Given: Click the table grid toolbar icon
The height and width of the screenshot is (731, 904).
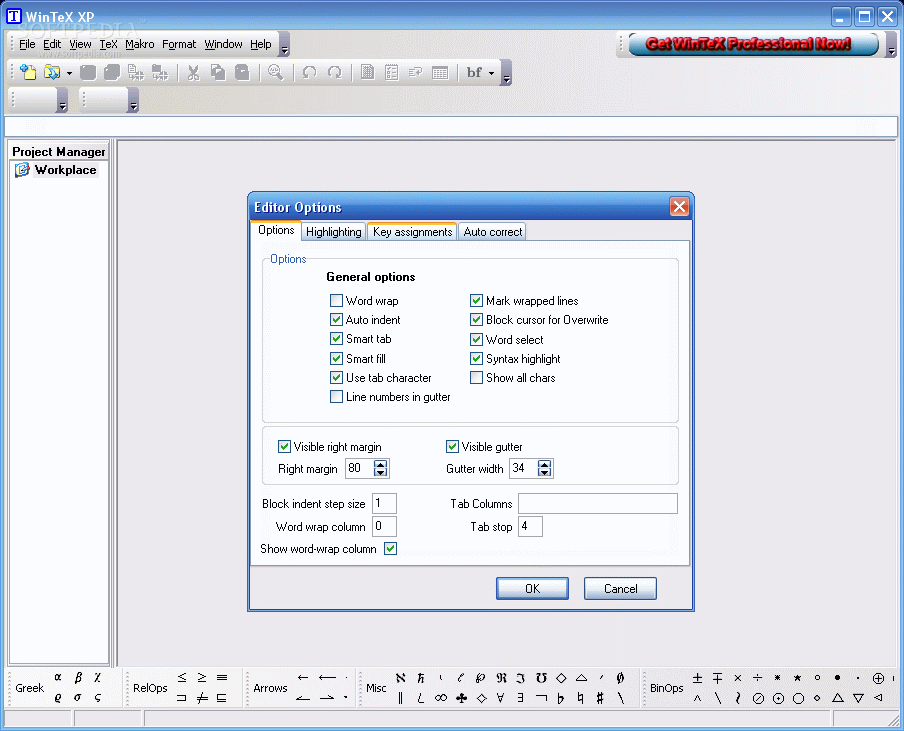Looking at the screenshot, I should point(440,73).
